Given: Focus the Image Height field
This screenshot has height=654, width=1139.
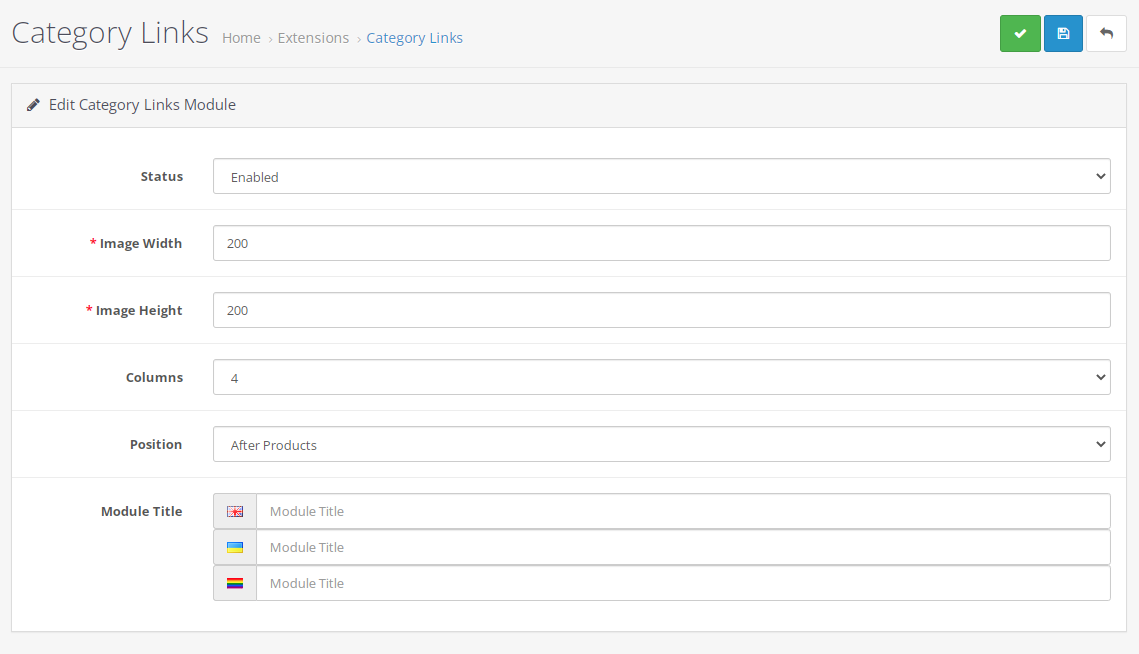Looking at the screenshot, I should 662,310.
